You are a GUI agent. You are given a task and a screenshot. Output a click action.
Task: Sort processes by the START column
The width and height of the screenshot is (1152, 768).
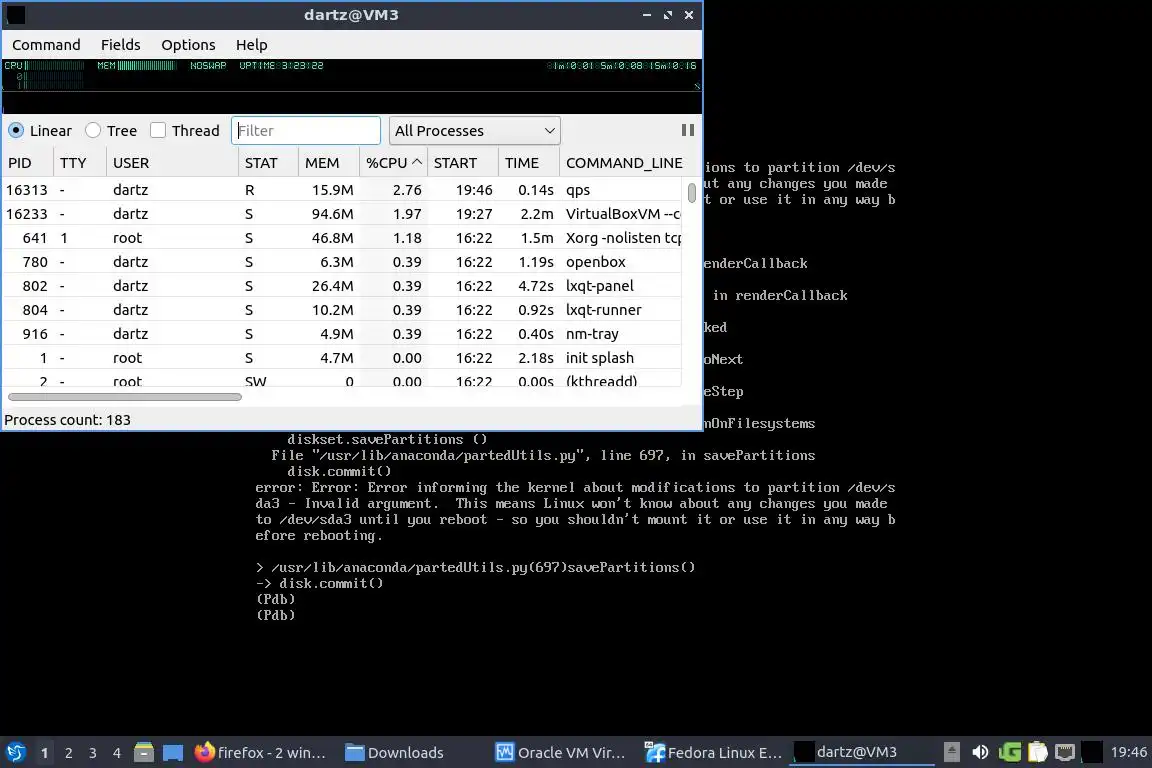pos(462,163)
